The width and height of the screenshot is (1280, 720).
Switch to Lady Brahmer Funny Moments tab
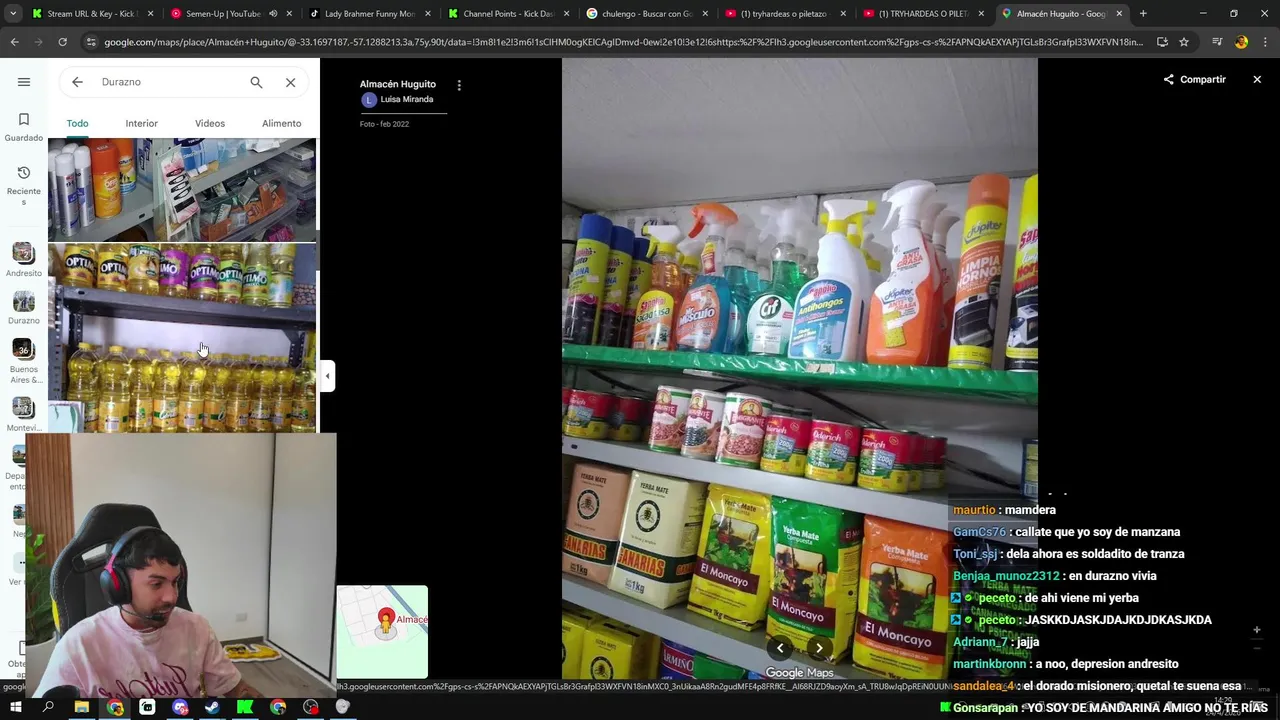click(368, 14)
